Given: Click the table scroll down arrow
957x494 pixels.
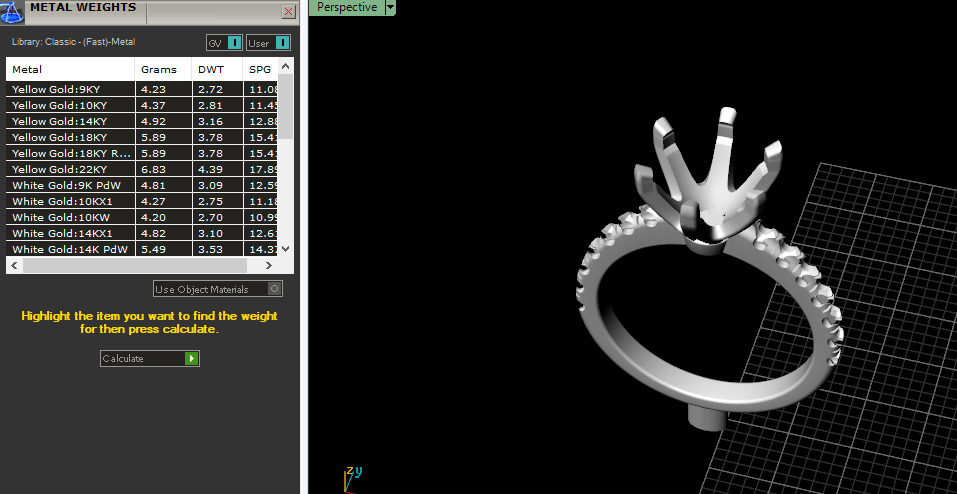Looking at the screenshot, I should (x=286, y=249).
